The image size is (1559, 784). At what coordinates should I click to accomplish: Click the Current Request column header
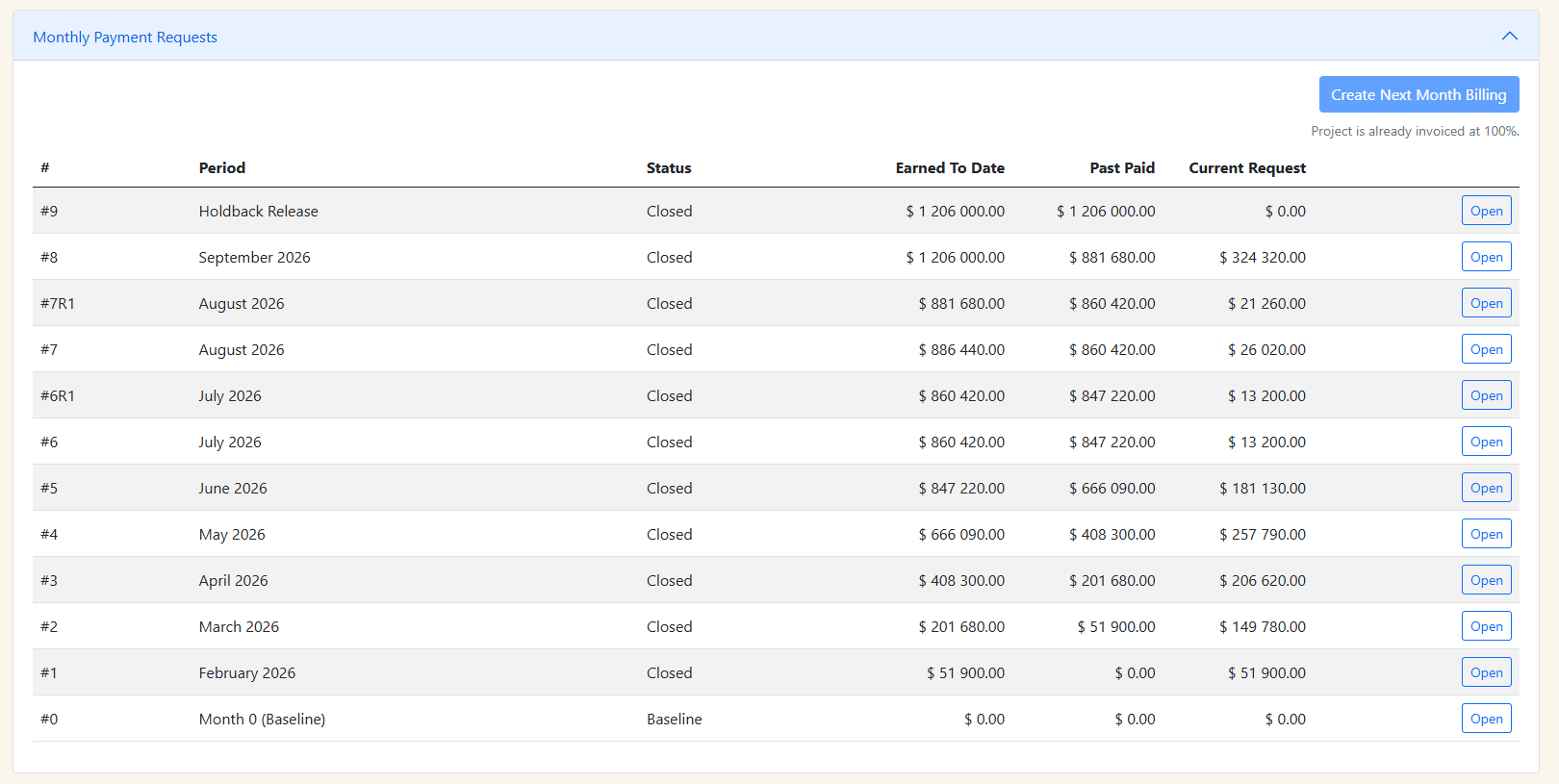coord(1246,168)
